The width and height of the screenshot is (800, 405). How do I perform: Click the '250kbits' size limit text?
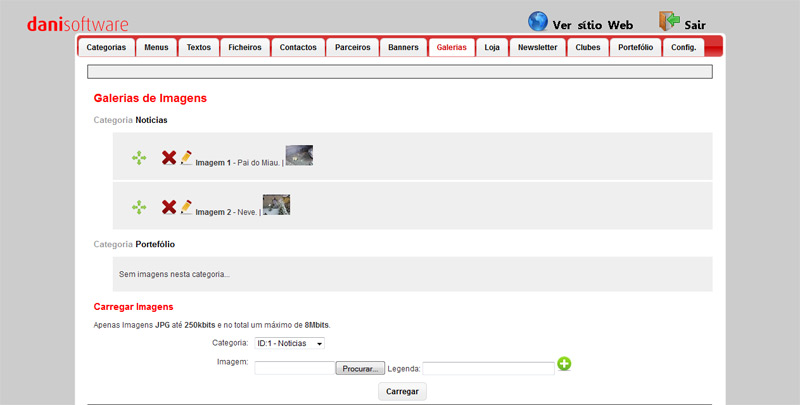pos(200,325)
